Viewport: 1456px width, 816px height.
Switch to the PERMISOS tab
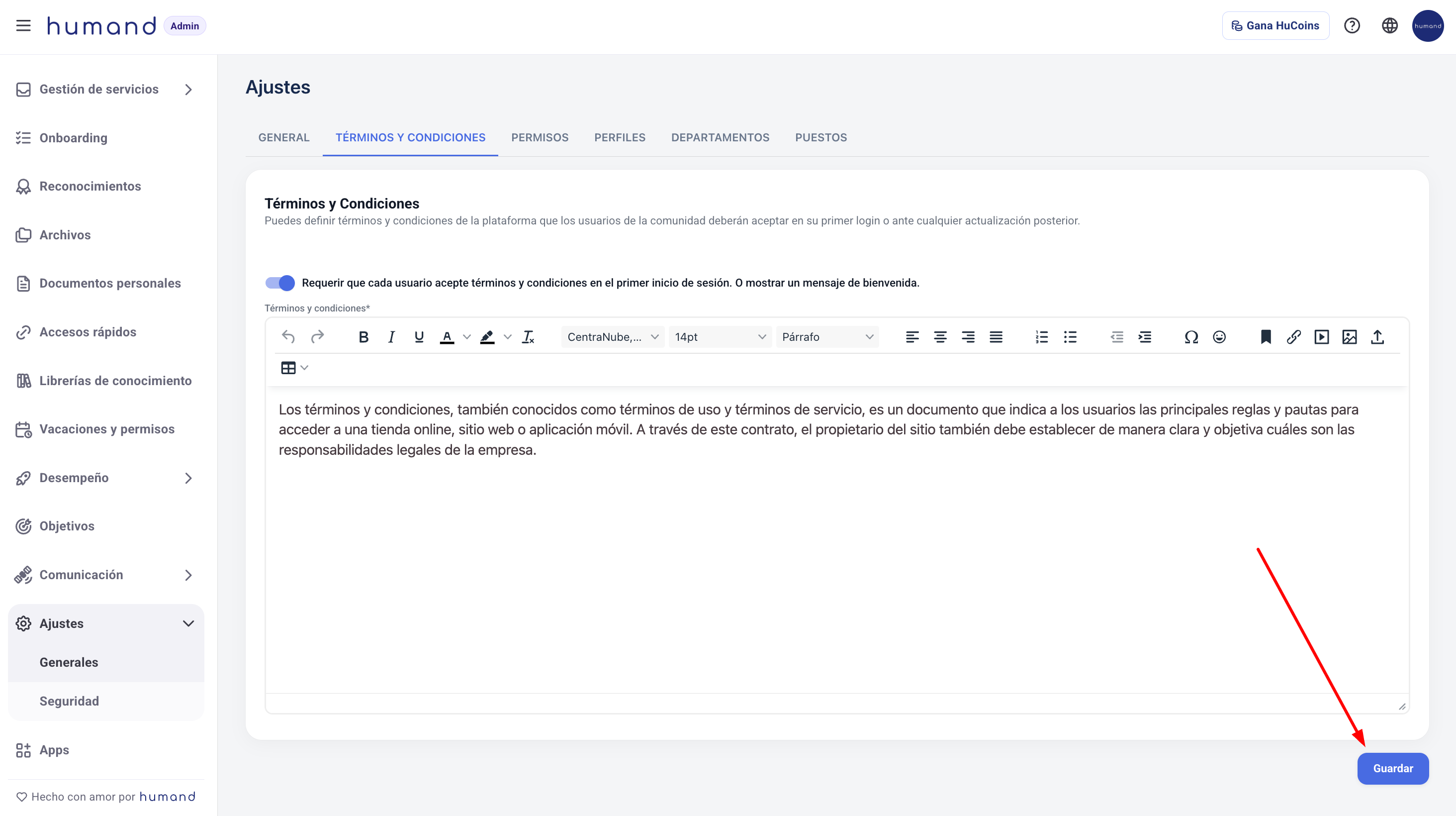[x=540, y=137]
